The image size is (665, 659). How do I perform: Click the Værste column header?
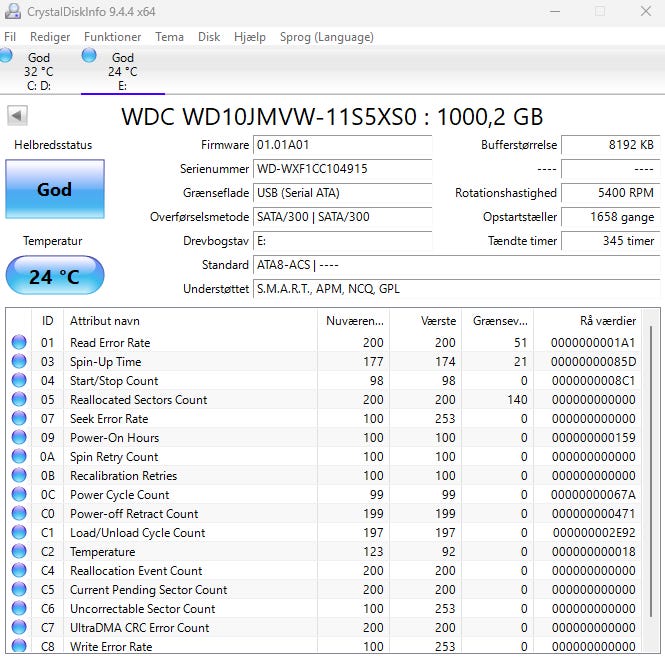425,321
